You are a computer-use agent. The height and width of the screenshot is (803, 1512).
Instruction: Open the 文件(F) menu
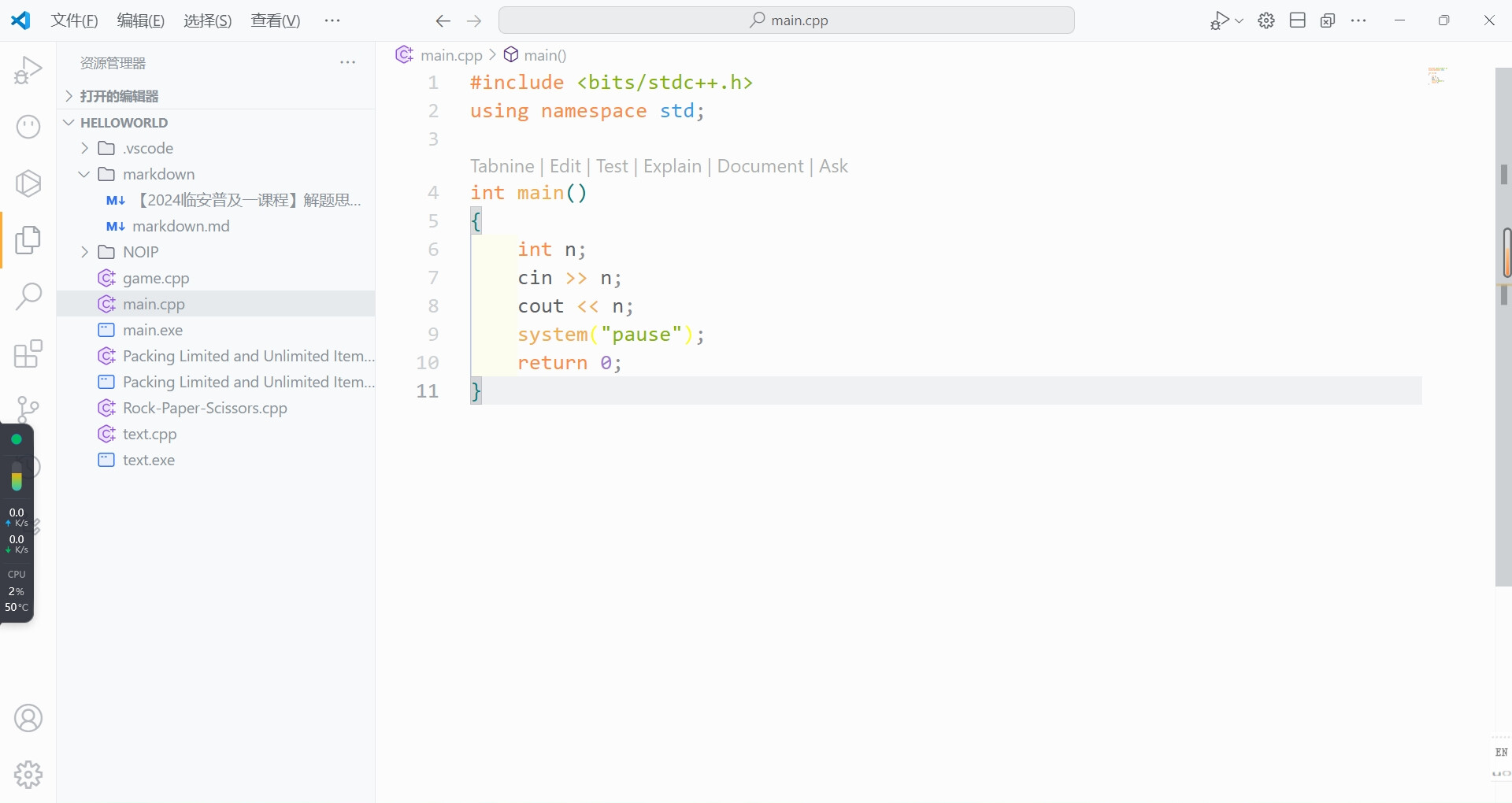point(74,20)
